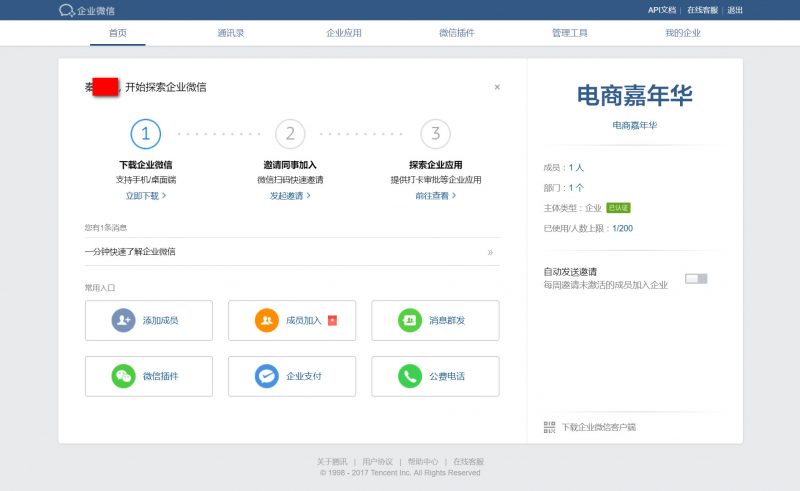Click the green 消息群发 icon
This screenshot has width=800, height=491.
(x=410, y=321)
